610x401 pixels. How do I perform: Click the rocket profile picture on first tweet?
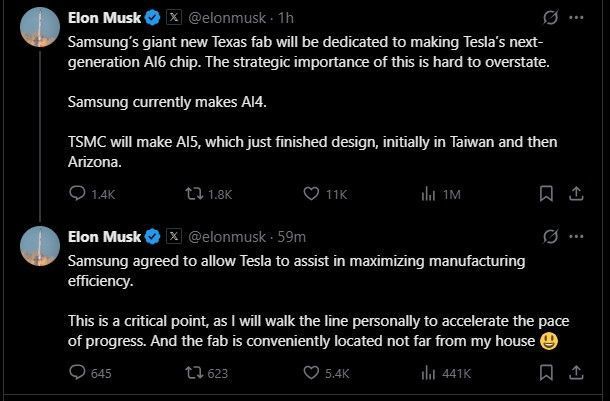[x=38, y=28]
